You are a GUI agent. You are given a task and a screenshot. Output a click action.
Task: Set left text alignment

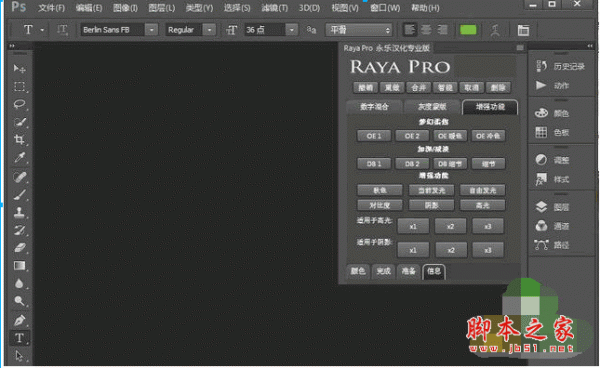[x=410, y=30]
